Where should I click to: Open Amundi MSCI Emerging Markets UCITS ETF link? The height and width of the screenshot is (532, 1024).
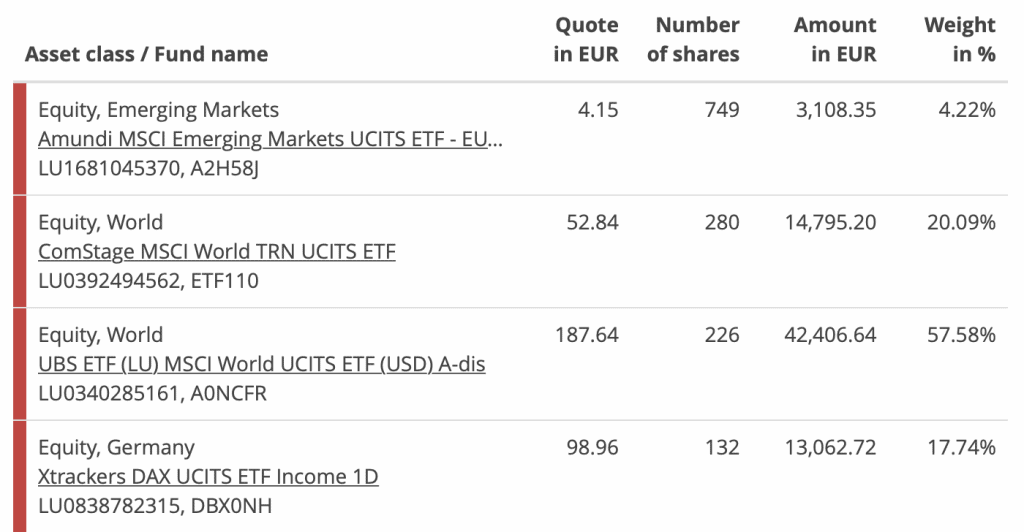pos(270,139)
